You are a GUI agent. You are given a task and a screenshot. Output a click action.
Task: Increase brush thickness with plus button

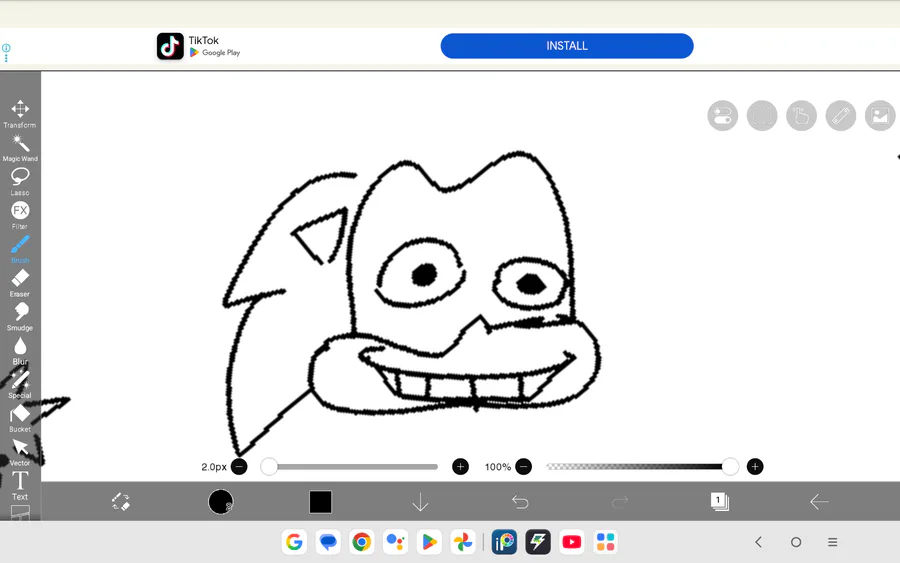(460, 467)
